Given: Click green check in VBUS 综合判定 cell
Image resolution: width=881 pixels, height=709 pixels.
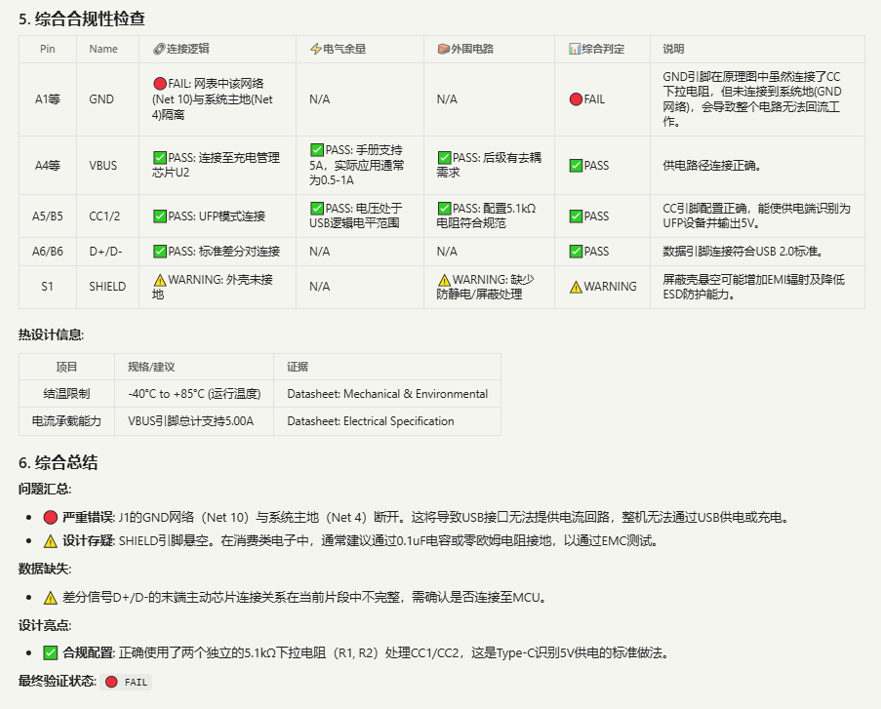Looking at the screenshot, I should pos(575,165).
